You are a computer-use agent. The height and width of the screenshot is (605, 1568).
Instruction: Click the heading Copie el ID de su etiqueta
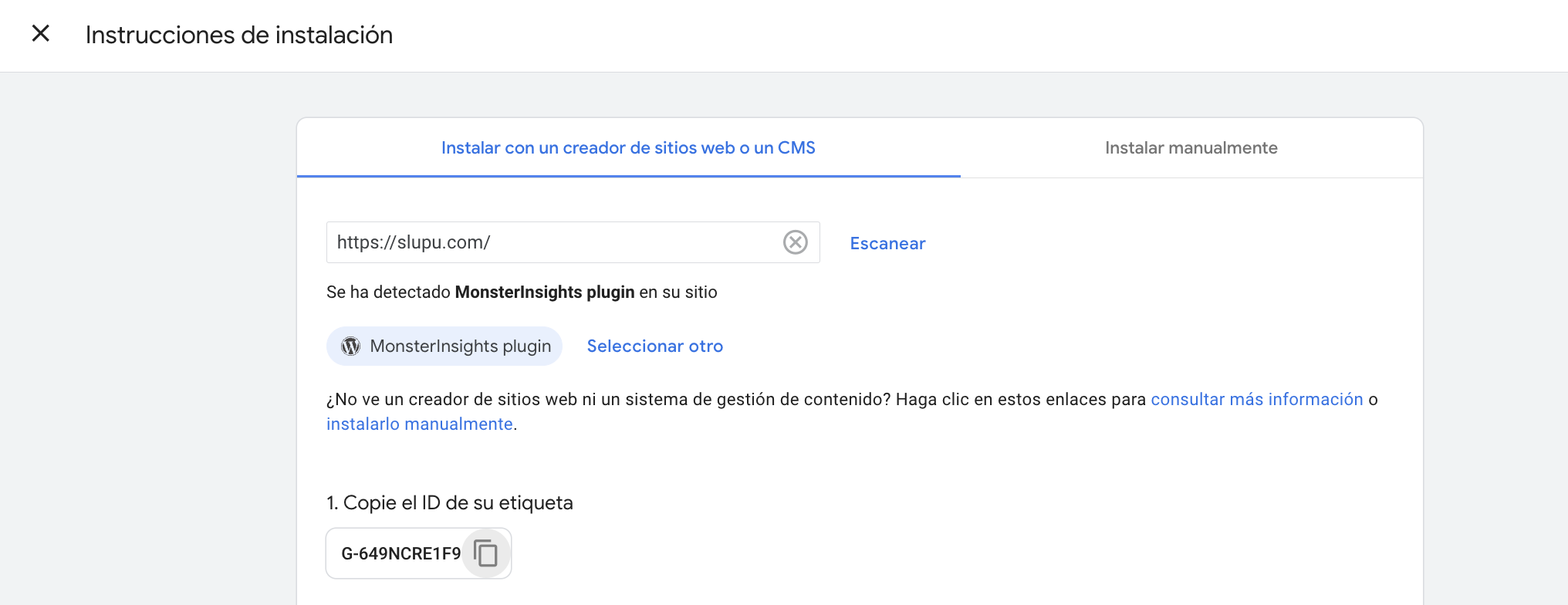coord(450,502)
